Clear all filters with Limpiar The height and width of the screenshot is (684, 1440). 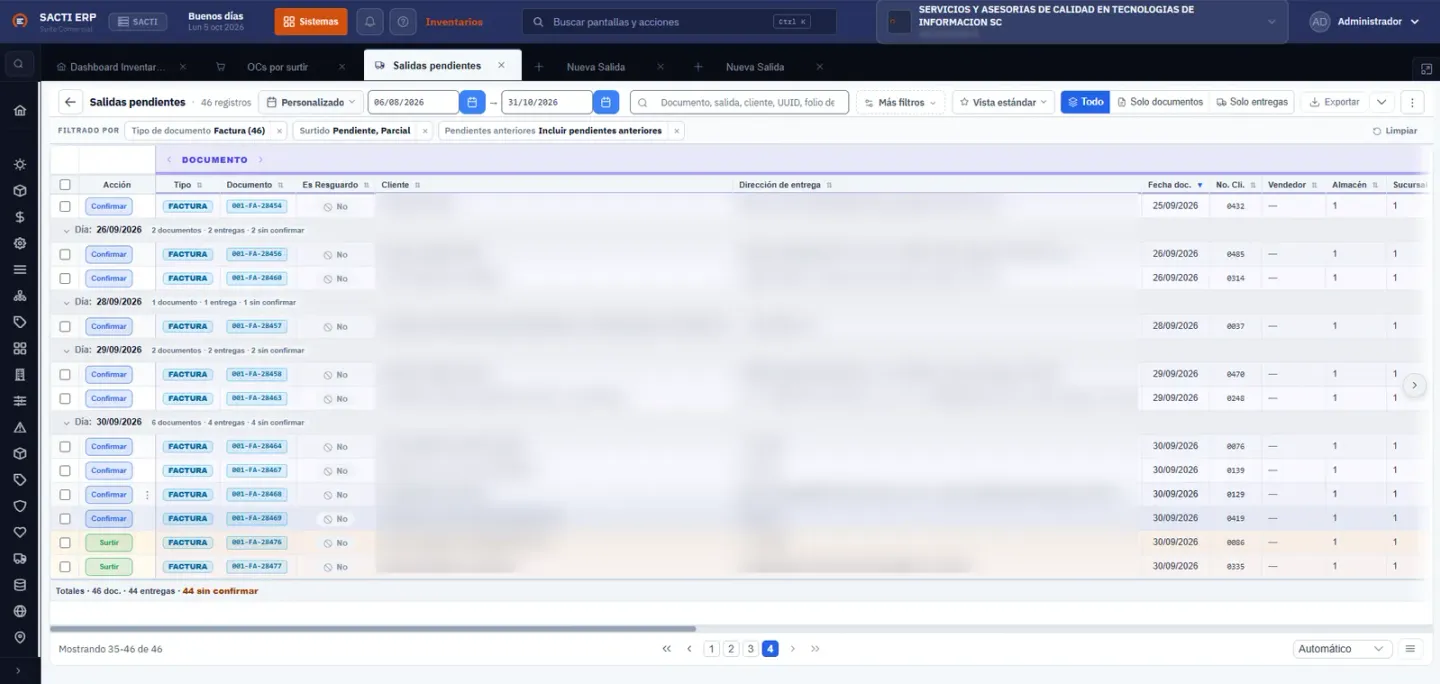coord(1395,131)
